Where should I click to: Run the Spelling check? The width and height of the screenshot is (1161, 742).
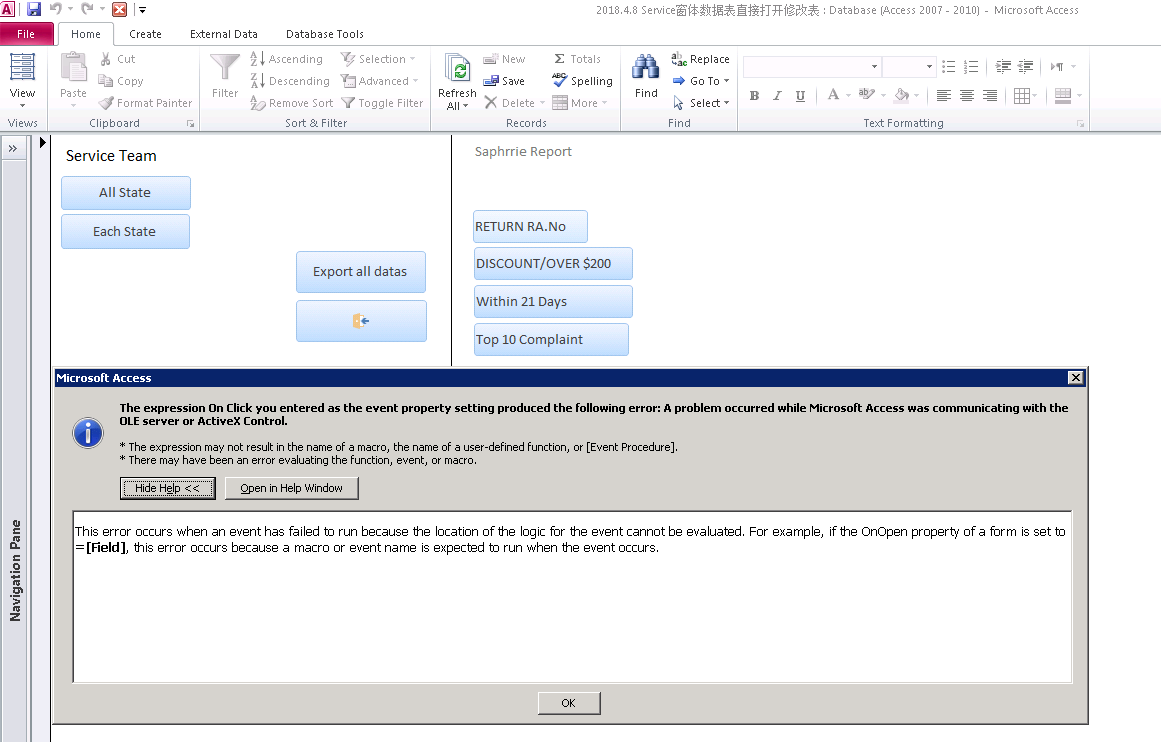tap(583, 81)
